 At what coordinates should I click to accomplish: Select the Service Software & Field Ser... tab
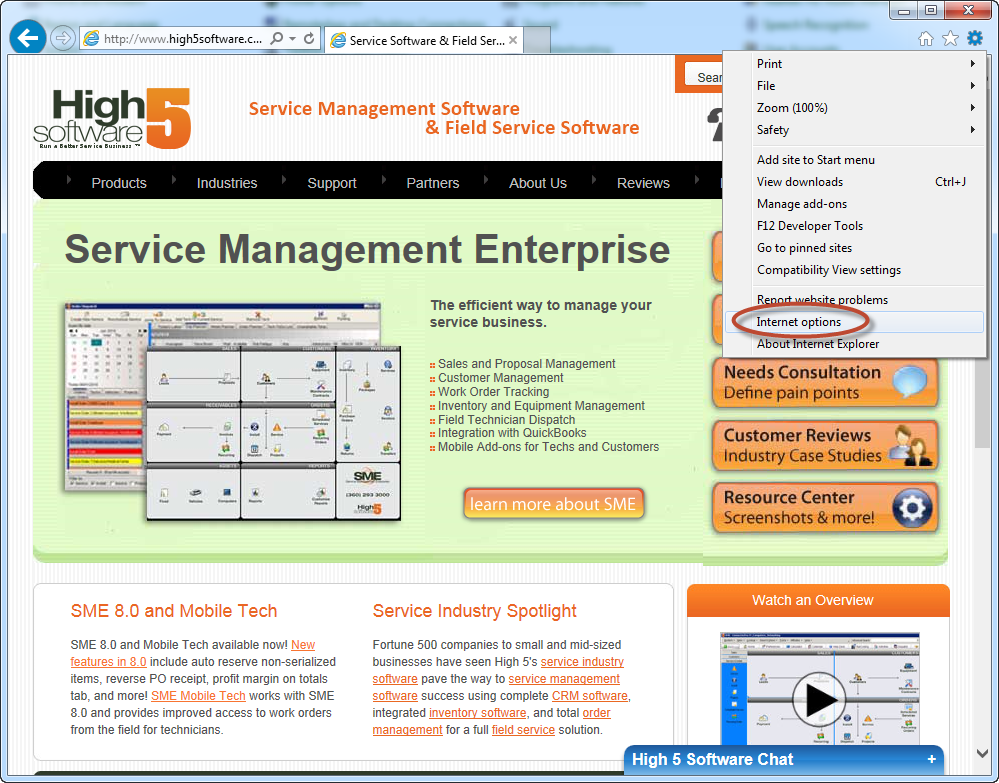[x=424, y=40]
